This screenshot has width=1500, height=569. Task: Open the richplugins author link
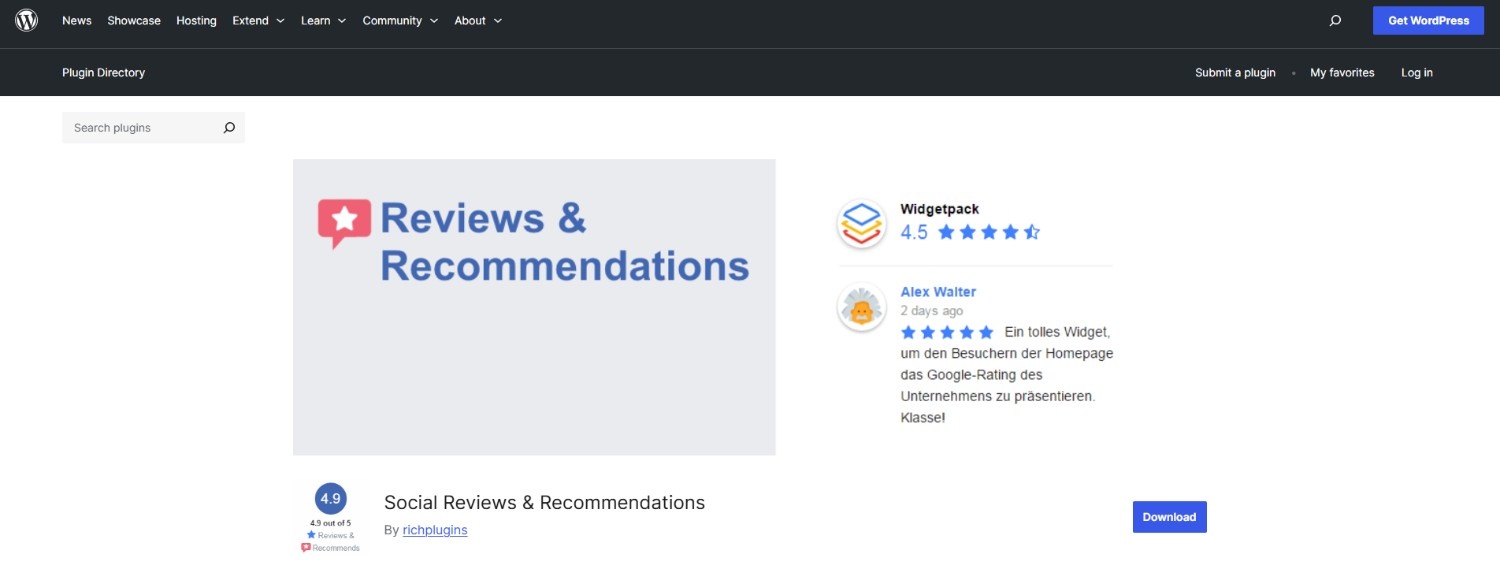tap(435, 530)
